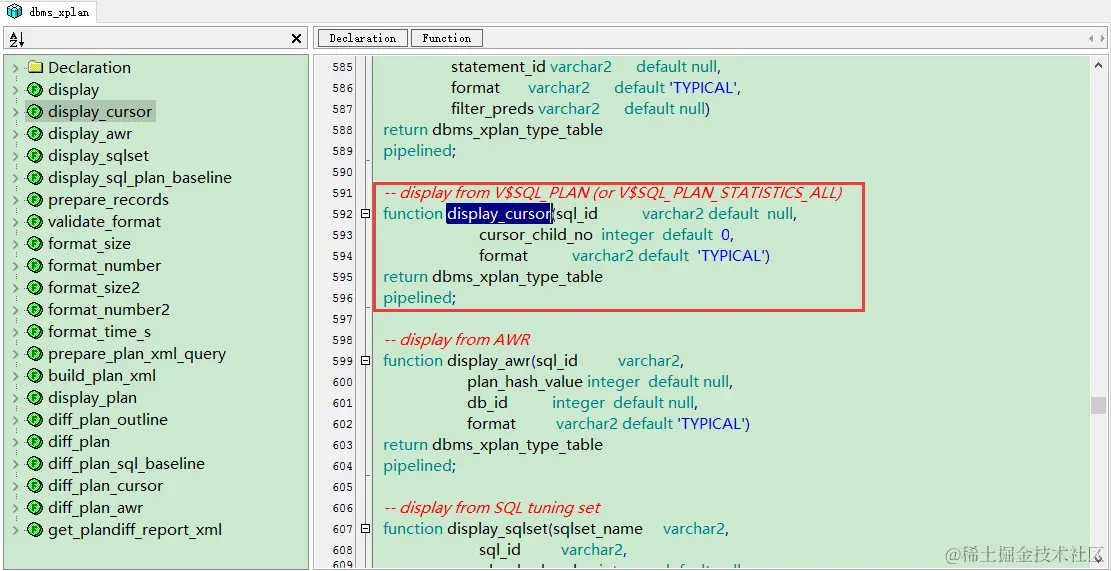1111x571 pixels.
Task: Click the format_number2 function icon
Action: pos(35,310)
